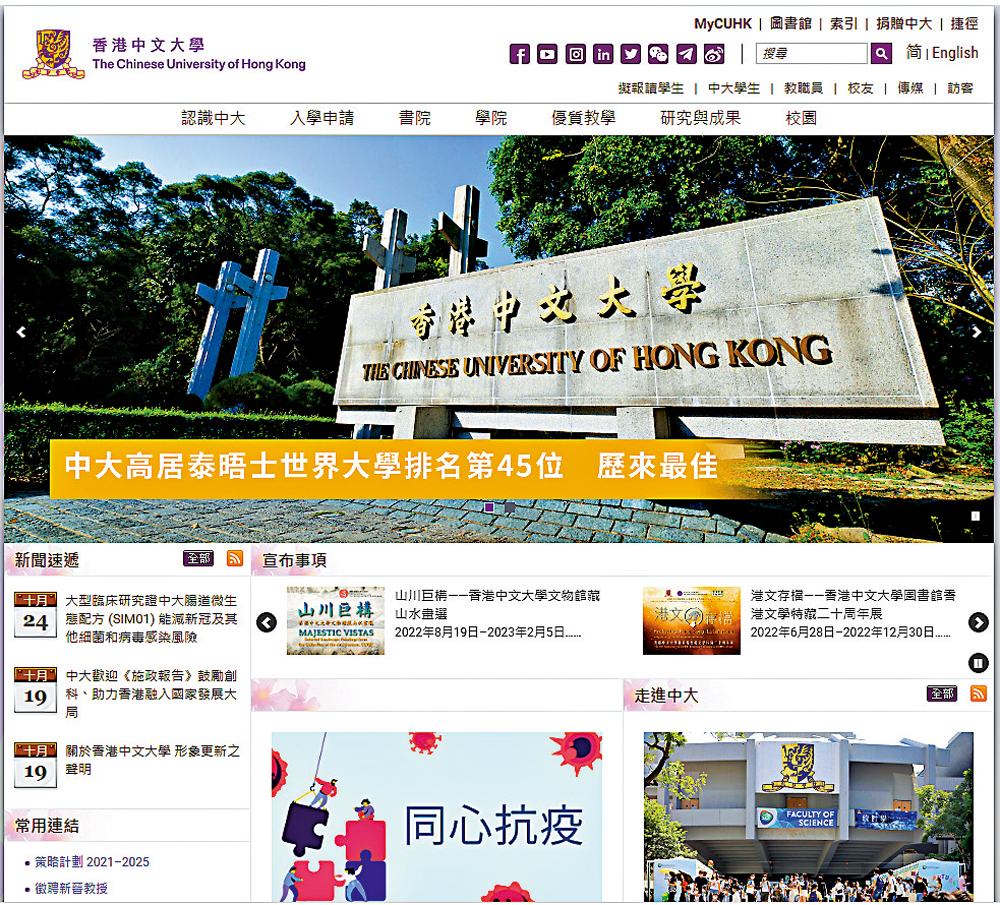Open the 校園 menu
Viewport: 1000px width, 905px height.
(801, 118)
